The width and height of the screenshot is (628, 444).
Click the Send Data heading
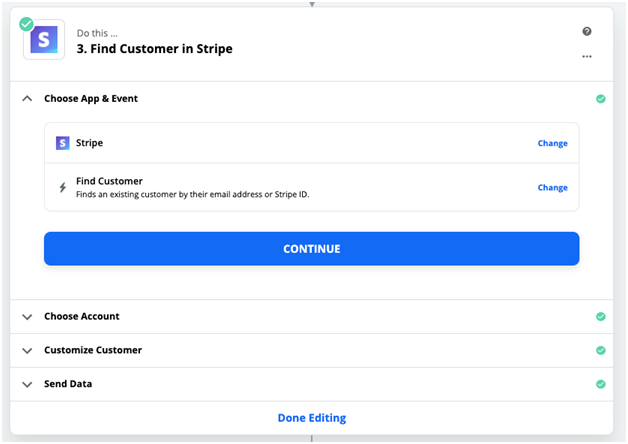(68, 384)
